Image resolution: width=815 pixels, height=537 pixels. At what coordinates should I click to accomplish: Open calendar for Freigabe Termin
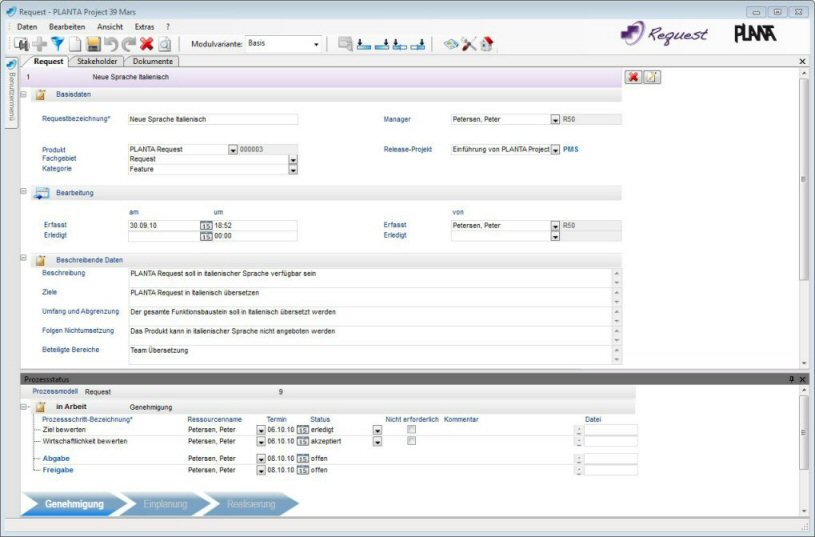point(303,470)
